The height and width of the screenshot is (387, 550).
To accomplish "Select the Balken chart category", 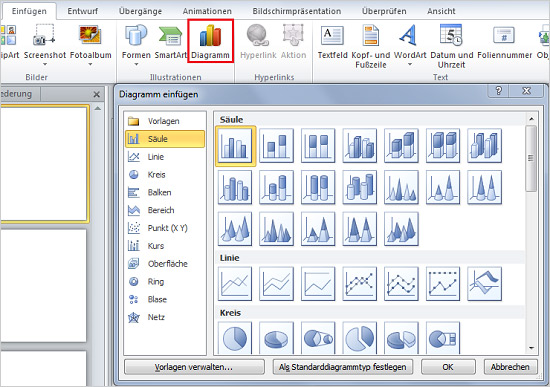I will click(165, 193).
